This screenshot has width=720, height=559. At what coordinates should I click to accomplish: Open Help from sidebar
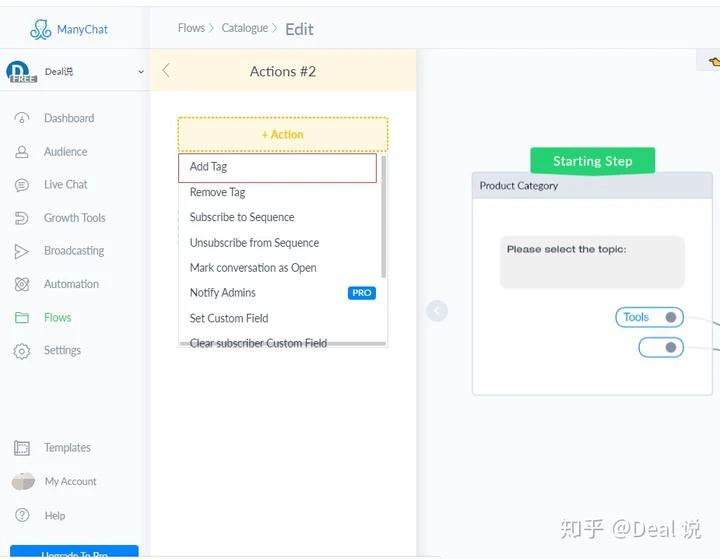pyautogui.click(x=55, y=515)
